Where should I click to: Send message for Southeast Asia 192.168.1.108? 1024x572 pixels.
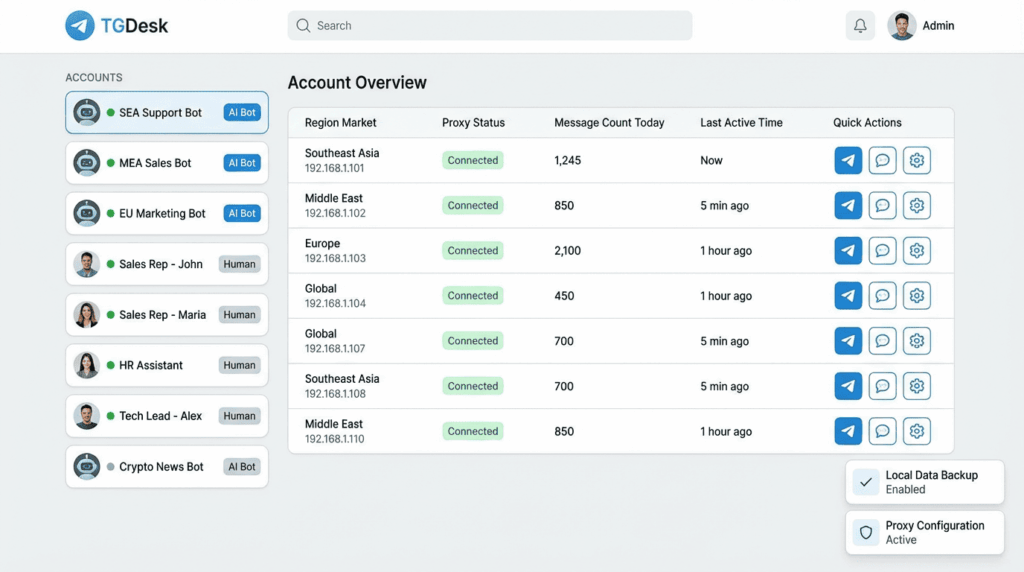click(848, 386)
